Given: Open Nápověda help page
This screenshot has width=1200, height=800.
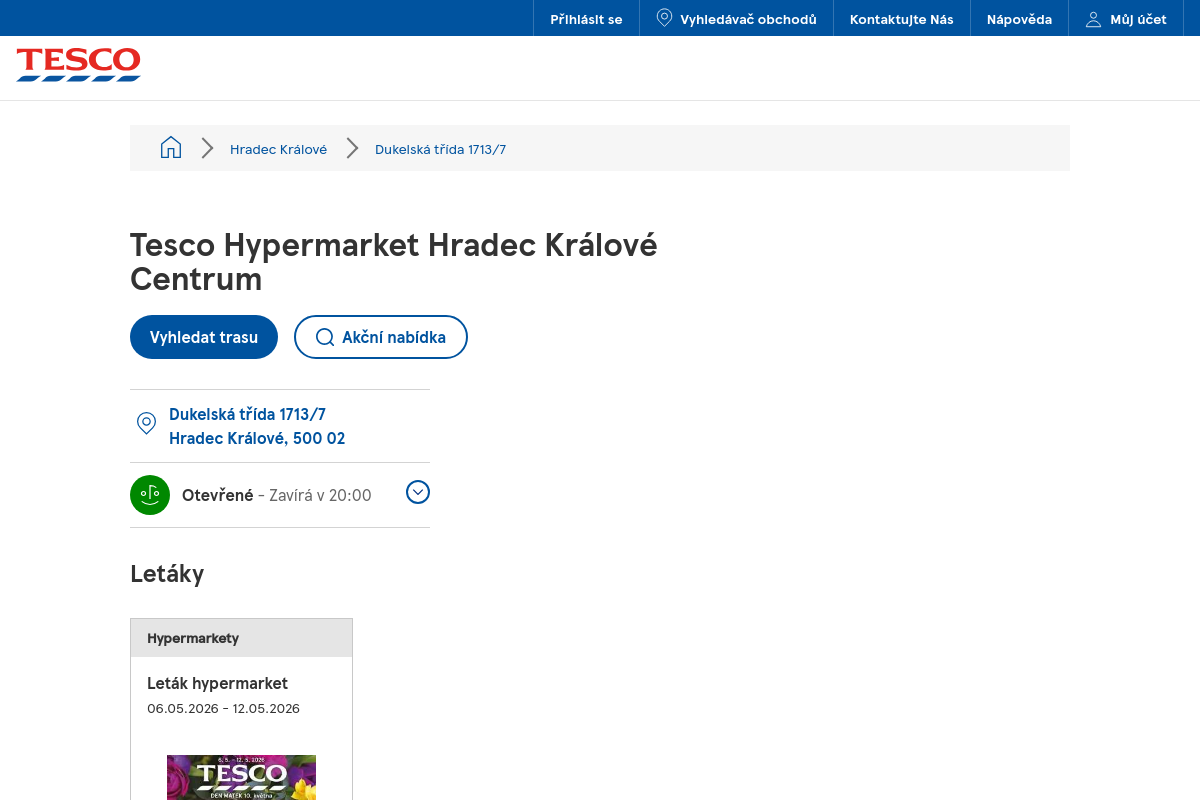Looking at the screenshot, I should click(x=1019, y=19).
